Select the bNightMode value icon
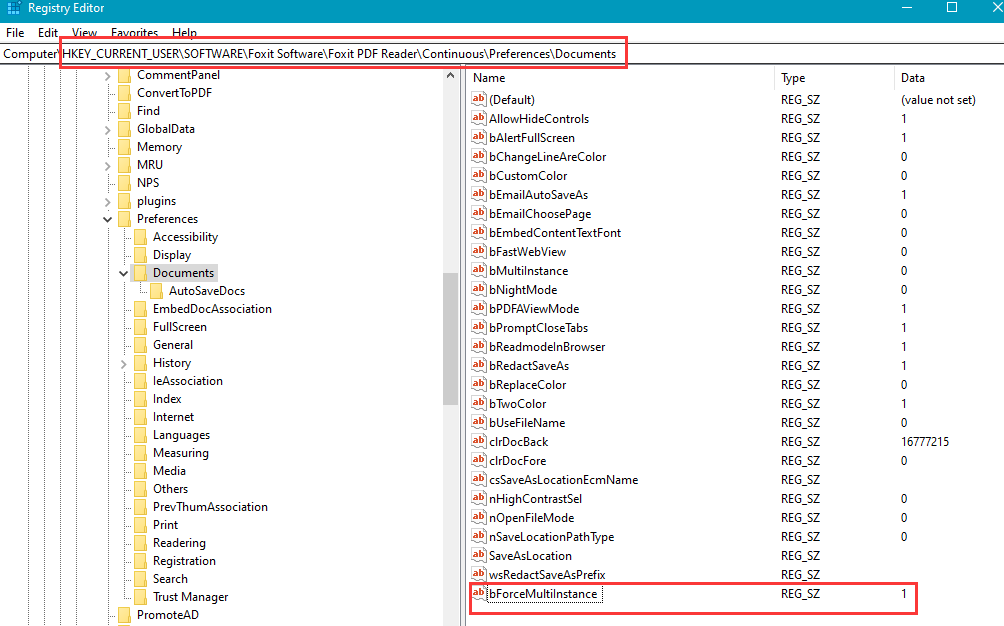Viewport: 1004px width, 626px height. [478, 289]
